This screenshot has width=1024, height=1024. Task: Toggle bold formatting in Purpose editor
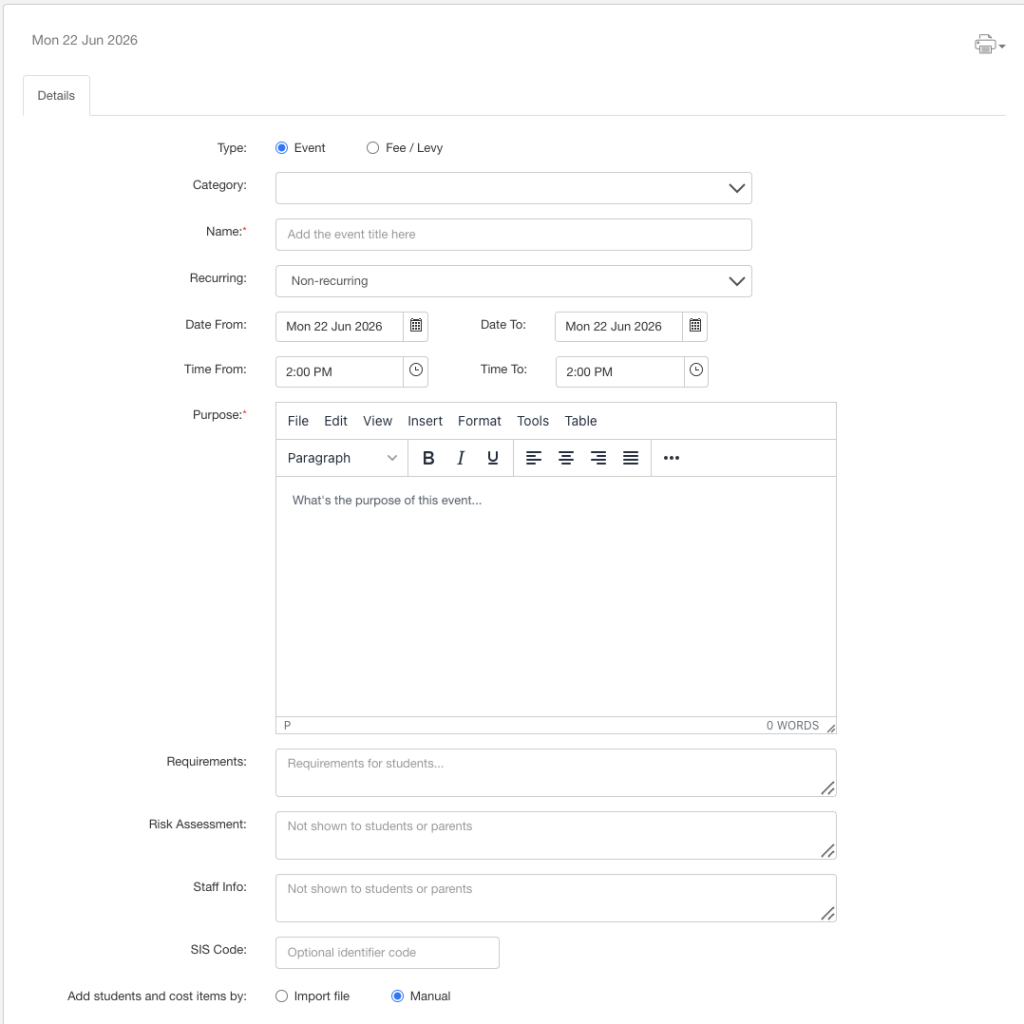coord(428,458)
